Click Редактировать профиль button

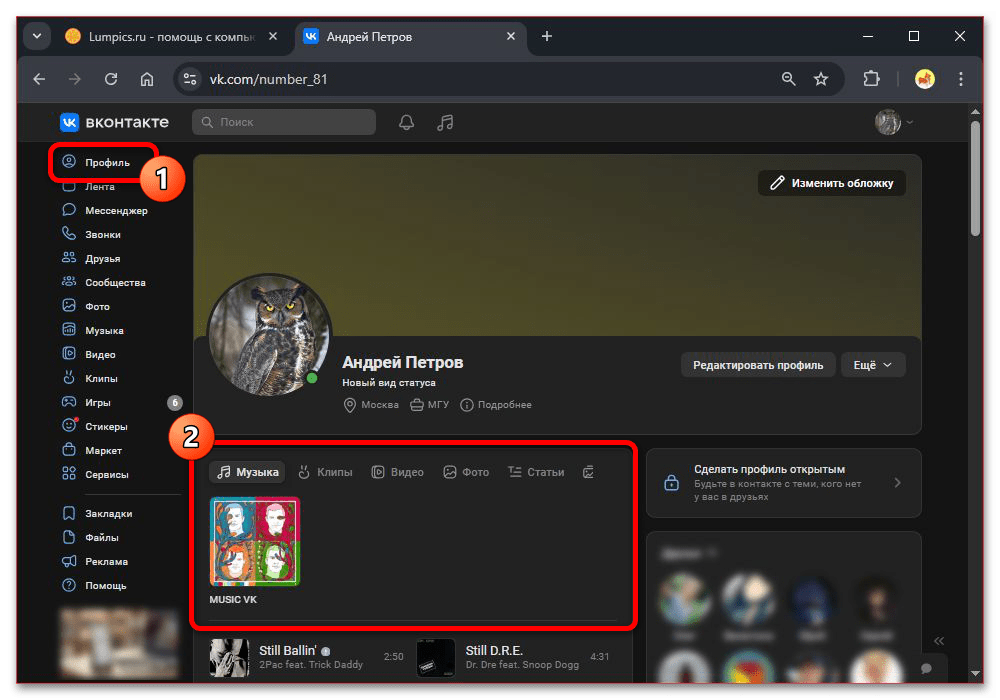click(758, 365)
